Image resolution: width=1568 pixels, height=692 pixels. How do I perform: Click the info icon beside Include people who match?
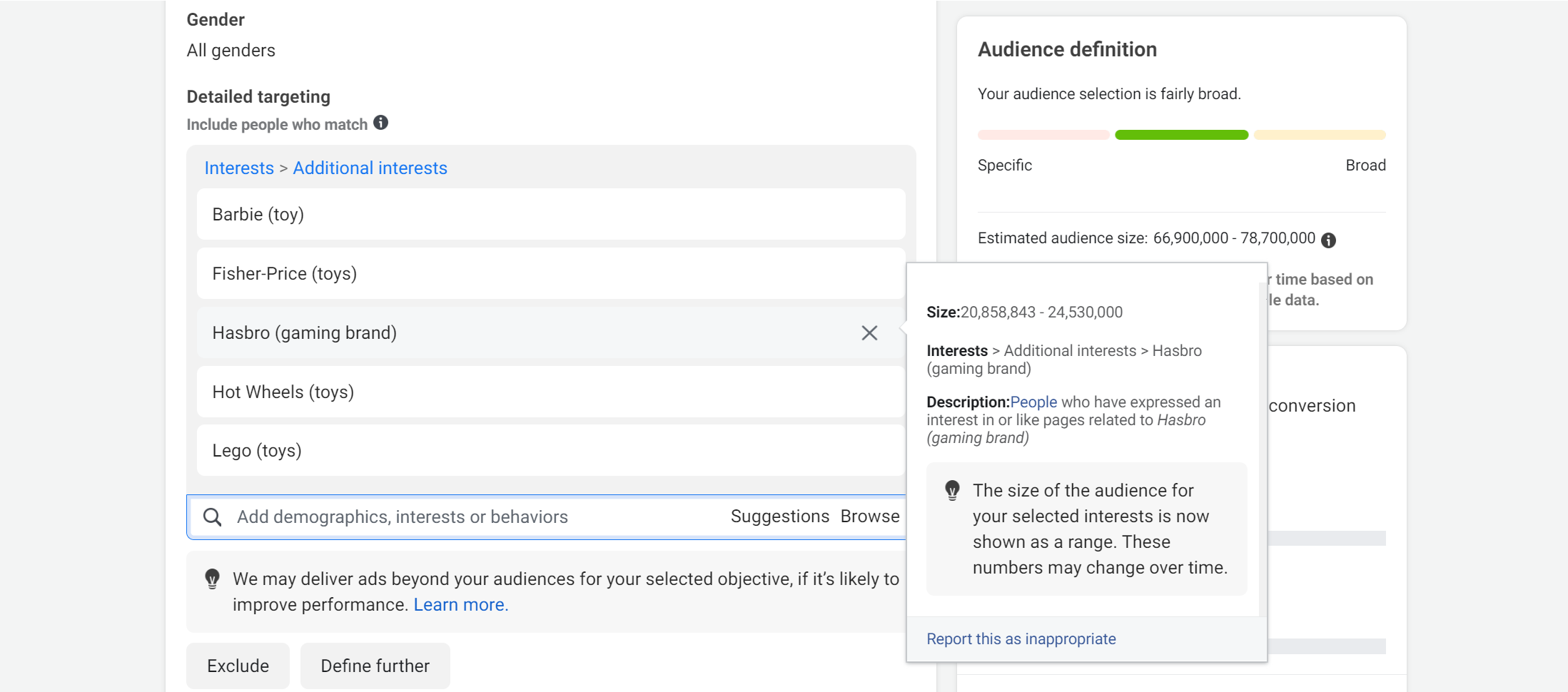pyautogui.click(x=381, y=123)
